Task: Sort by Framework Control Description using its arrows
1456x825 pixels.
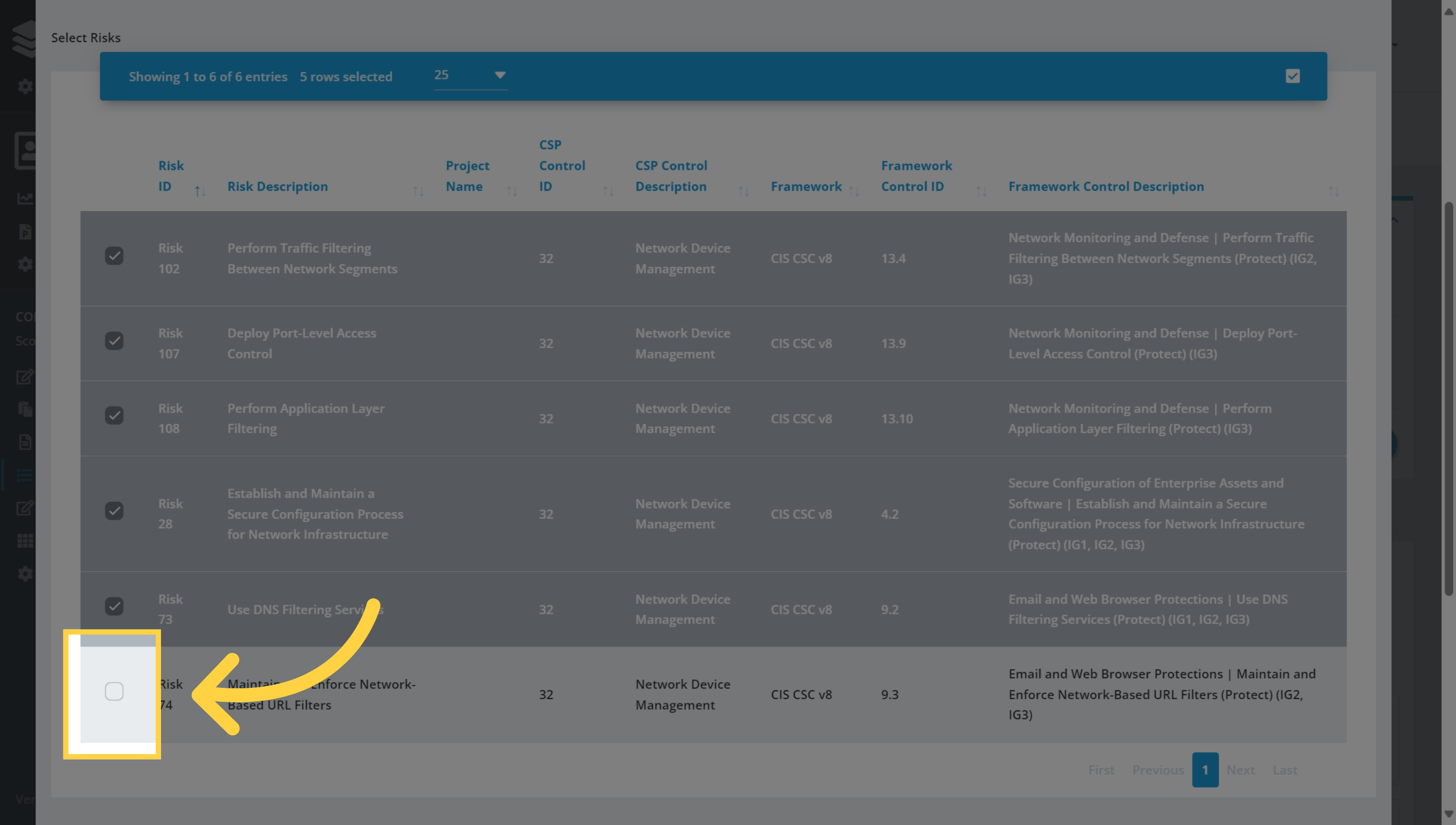Action: 1334,192
